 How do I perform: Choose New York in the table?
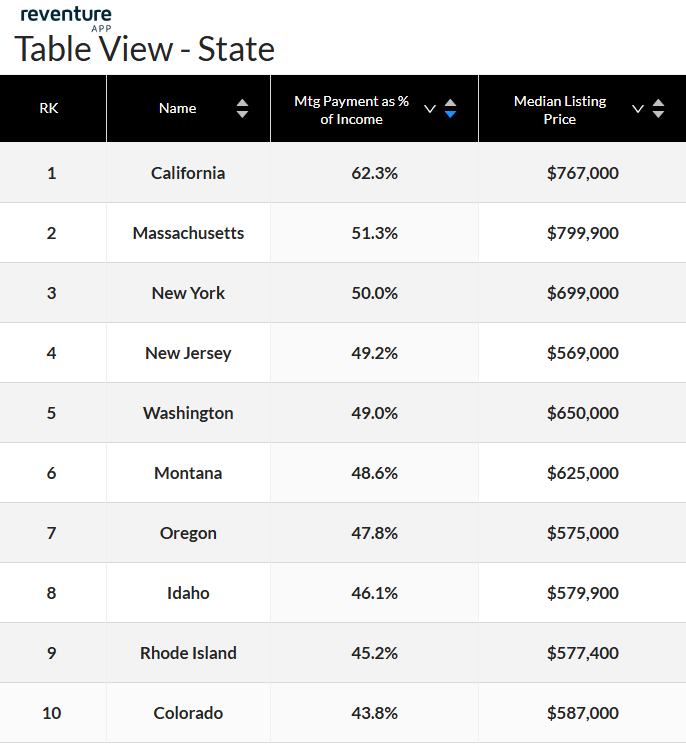point(188,293)
